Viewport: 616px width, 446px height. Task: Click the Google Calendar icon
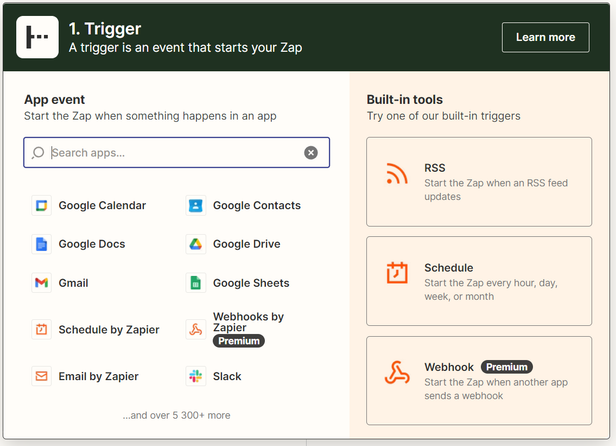coord(41,206)
